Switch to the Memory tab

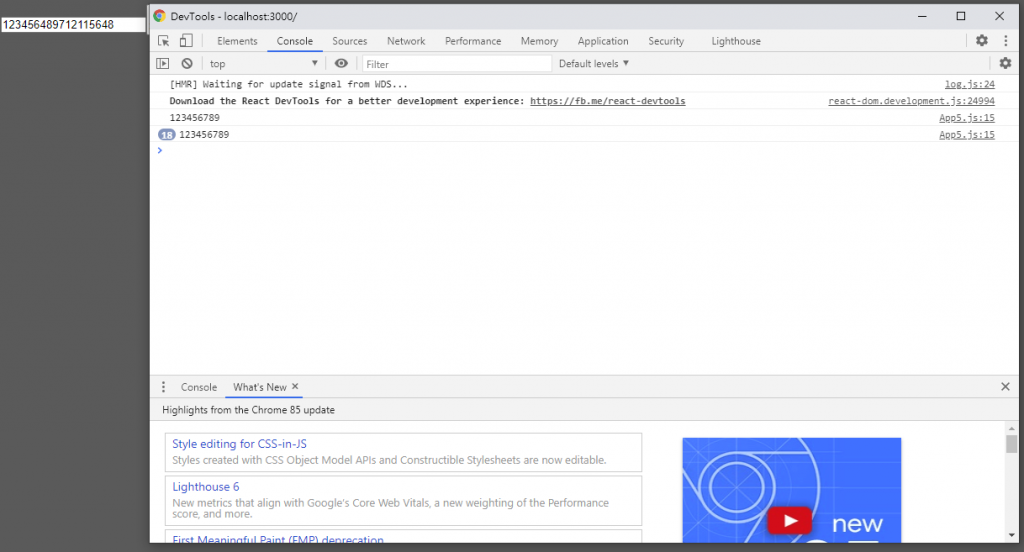pyautogui.click(x=539, y=41)
